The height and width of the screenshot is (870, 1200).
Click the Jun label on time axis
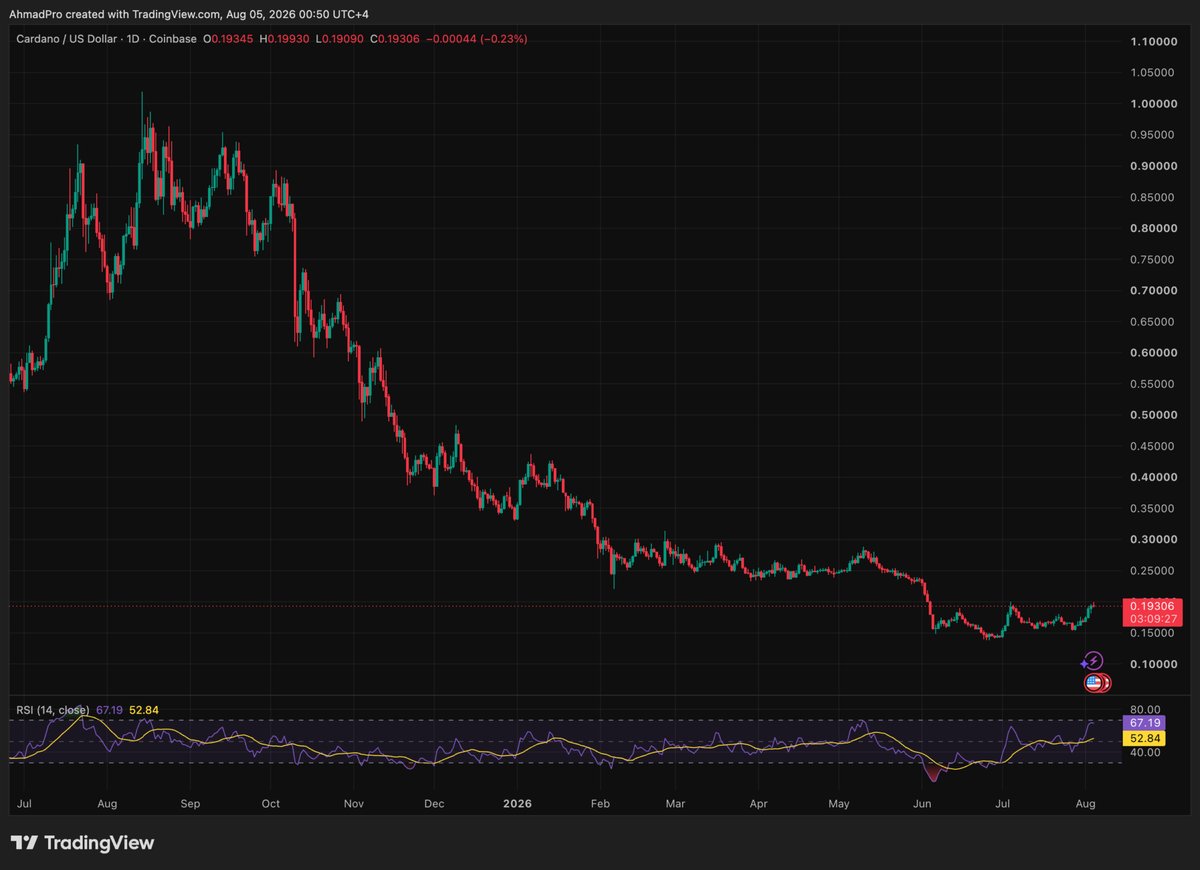(x=923, y=803)
